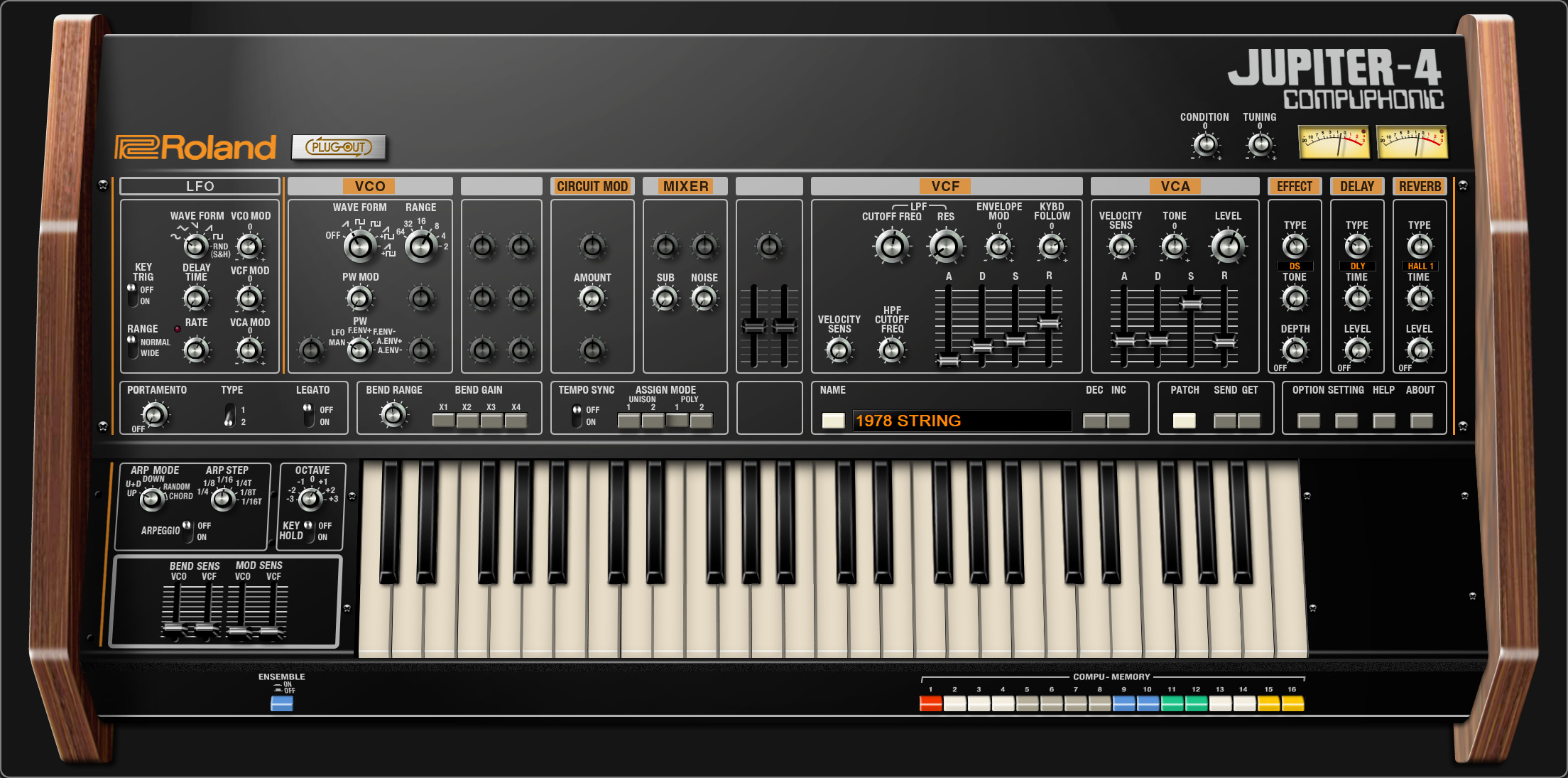This screenshot has width=1568, height=778.
Task: Click the VCF Resonance knob
Action: [x=945, y=247]
